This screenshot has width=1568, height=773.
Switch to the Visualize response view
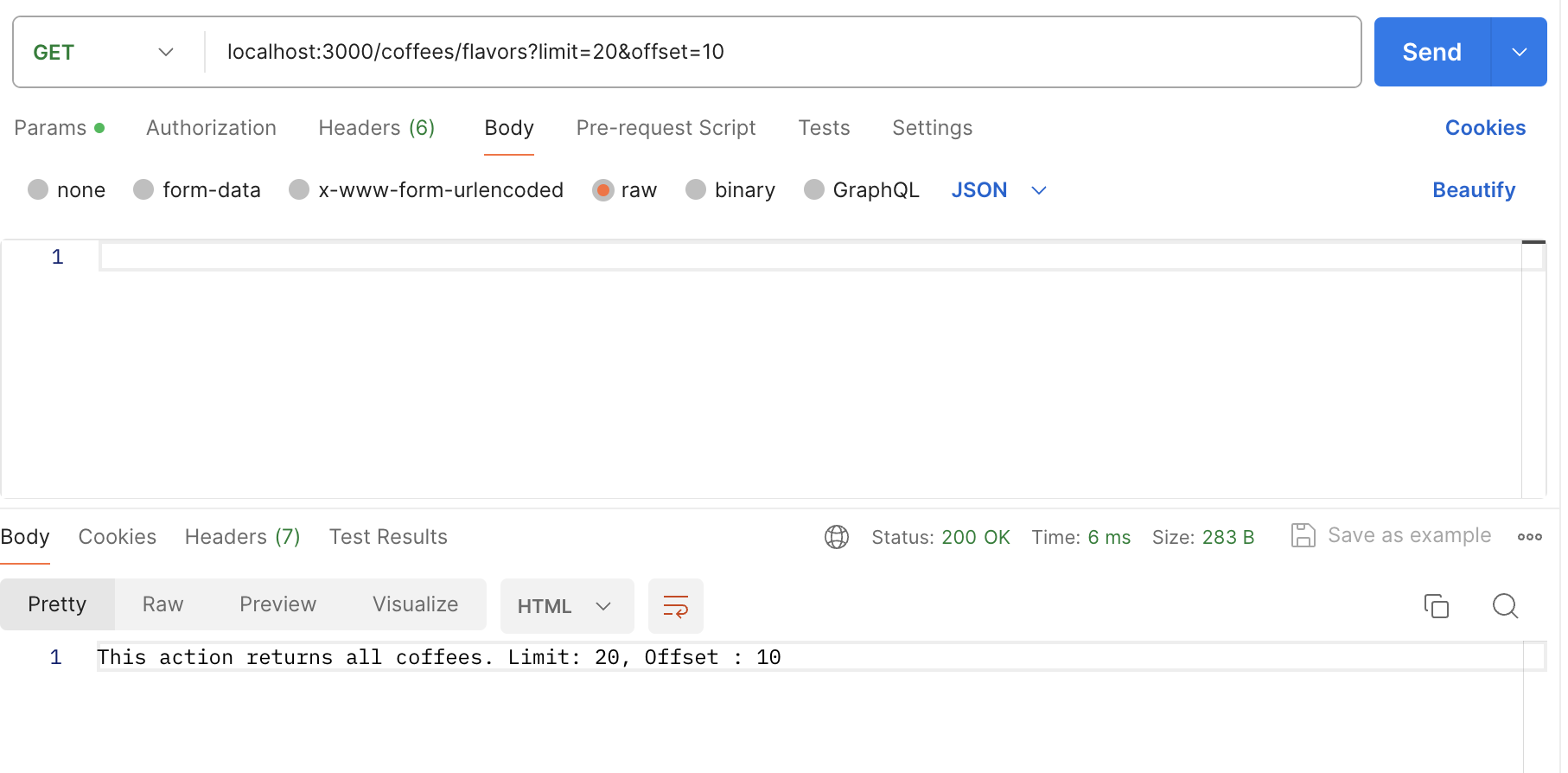click(x=415, y=604)
